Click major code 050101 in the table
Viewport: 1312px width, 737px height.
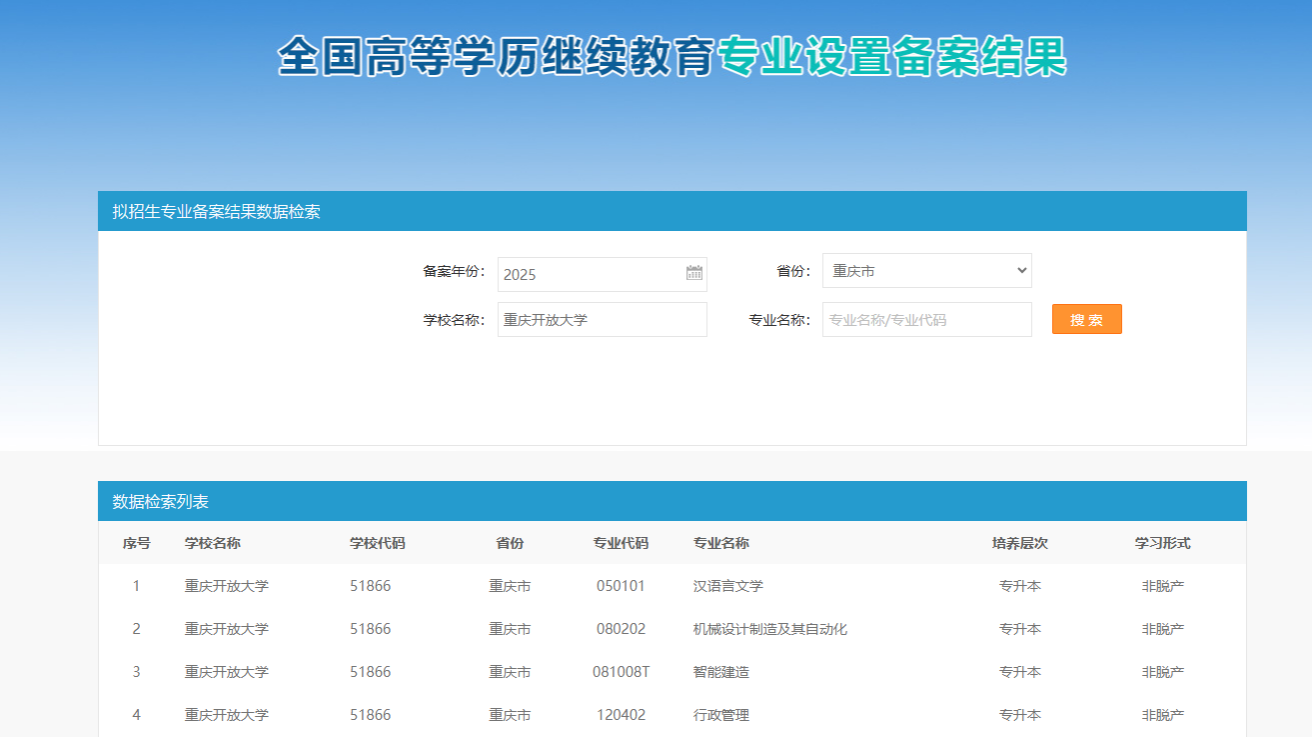point(620,586)
